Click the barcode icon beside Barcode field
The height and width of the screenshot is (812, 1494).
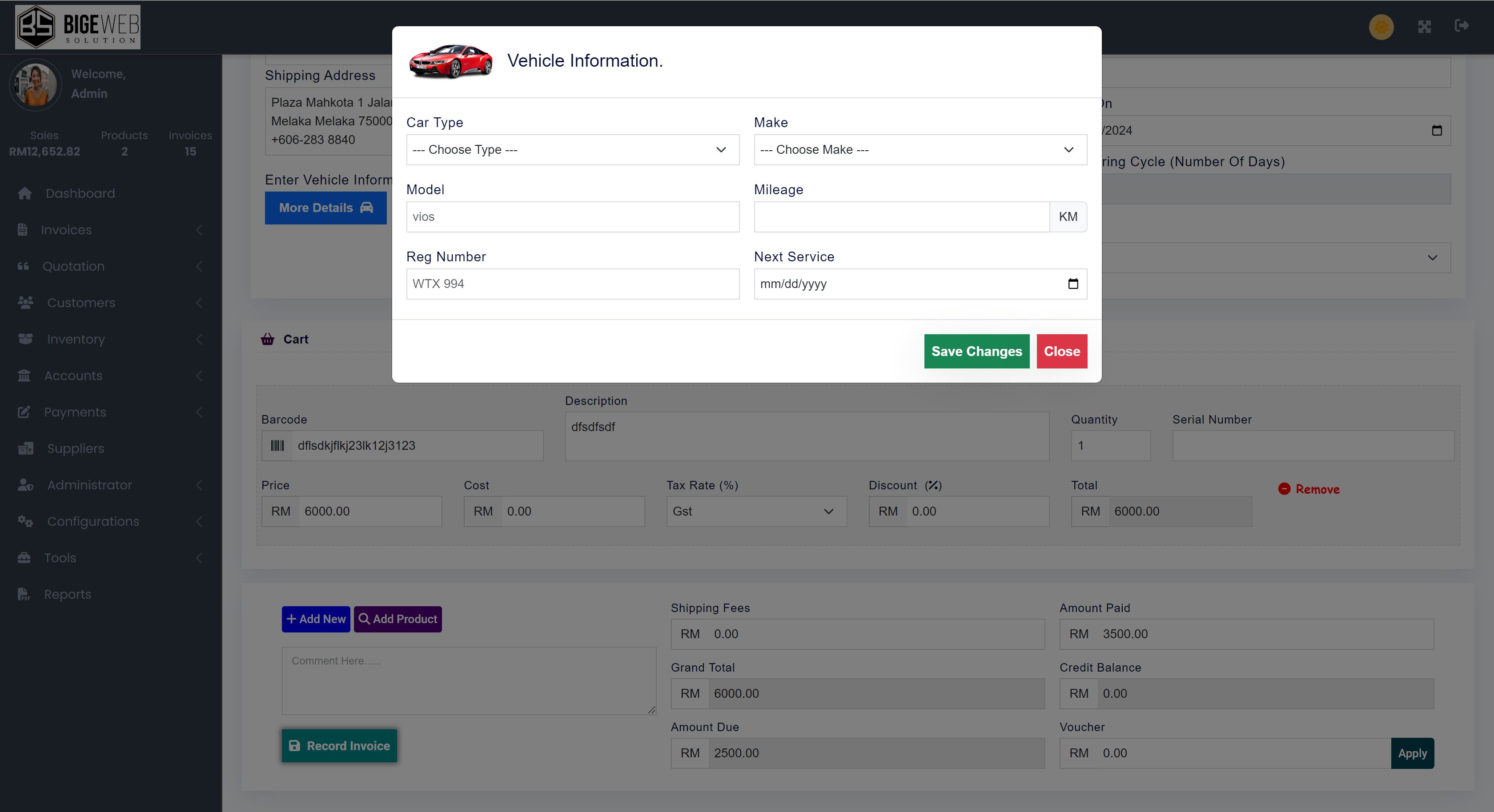tap(277, 445)
